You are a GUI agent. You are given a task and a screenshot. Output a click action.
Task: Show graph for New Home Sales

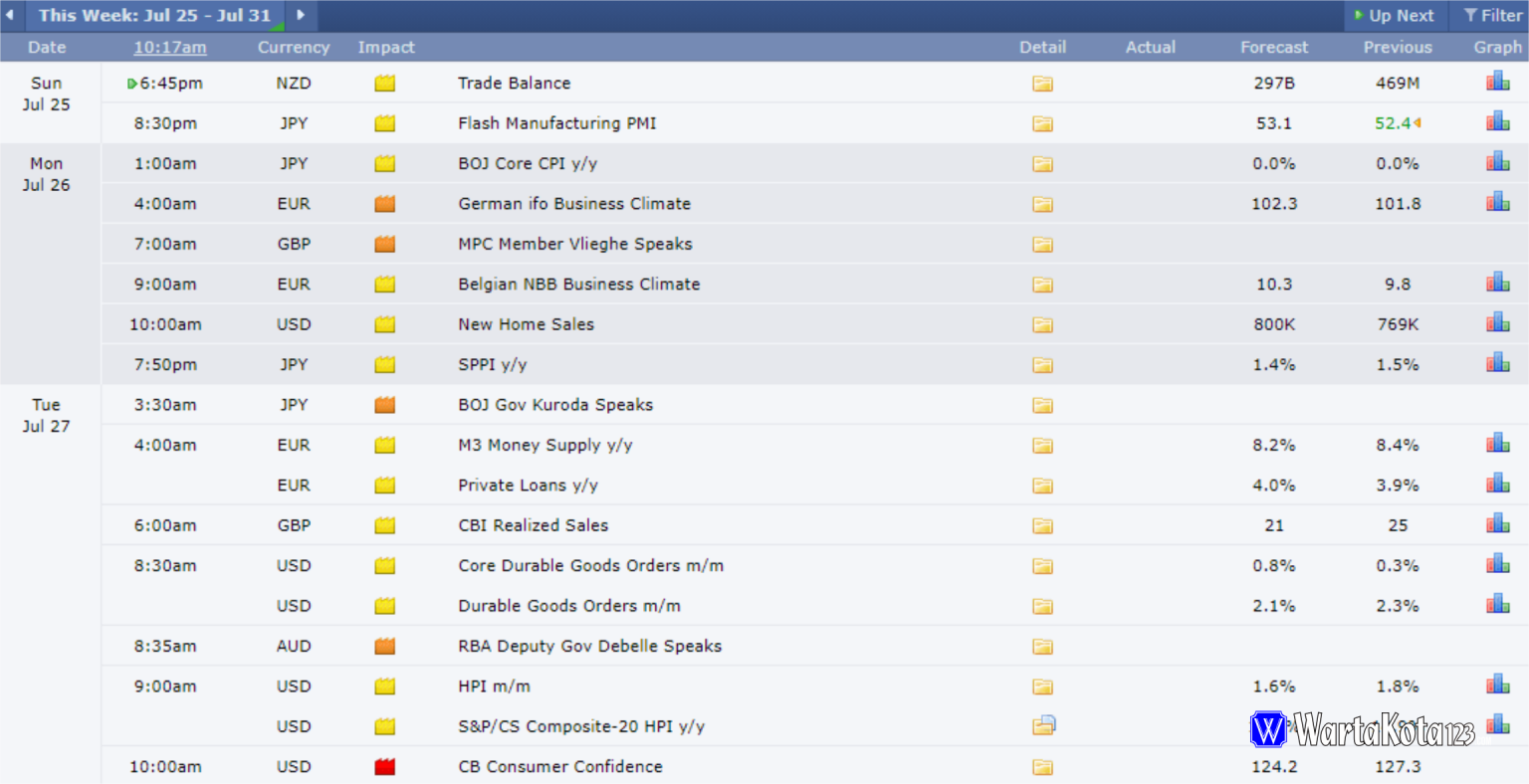pos(1497,322)
